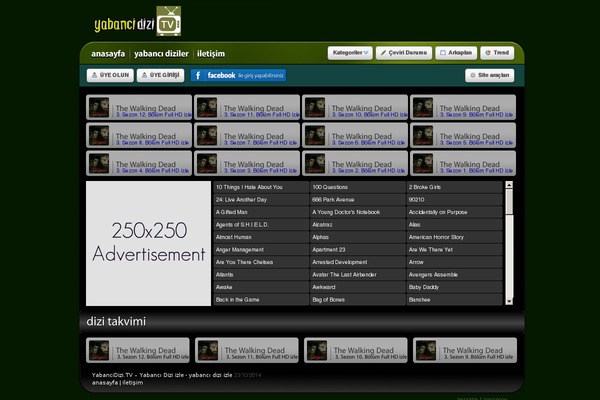Image resolution: width=600 pixels, height=400 pixels.
Task: Open Walking Dead 3. Sezon 9. Bölüm card in top grid
Action: coord(463,108)
